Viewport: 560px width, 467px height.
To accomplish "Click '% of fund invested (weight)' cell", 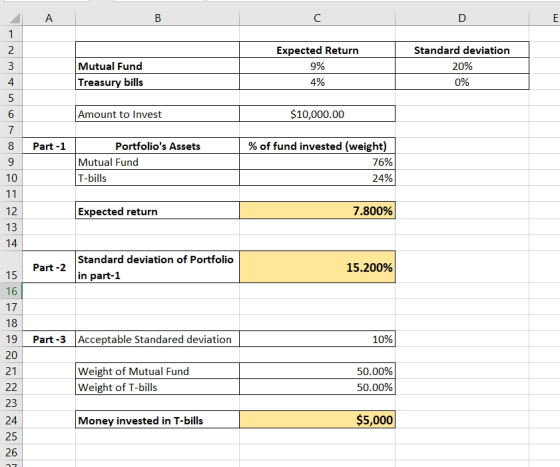I will (x=317, y=146).
